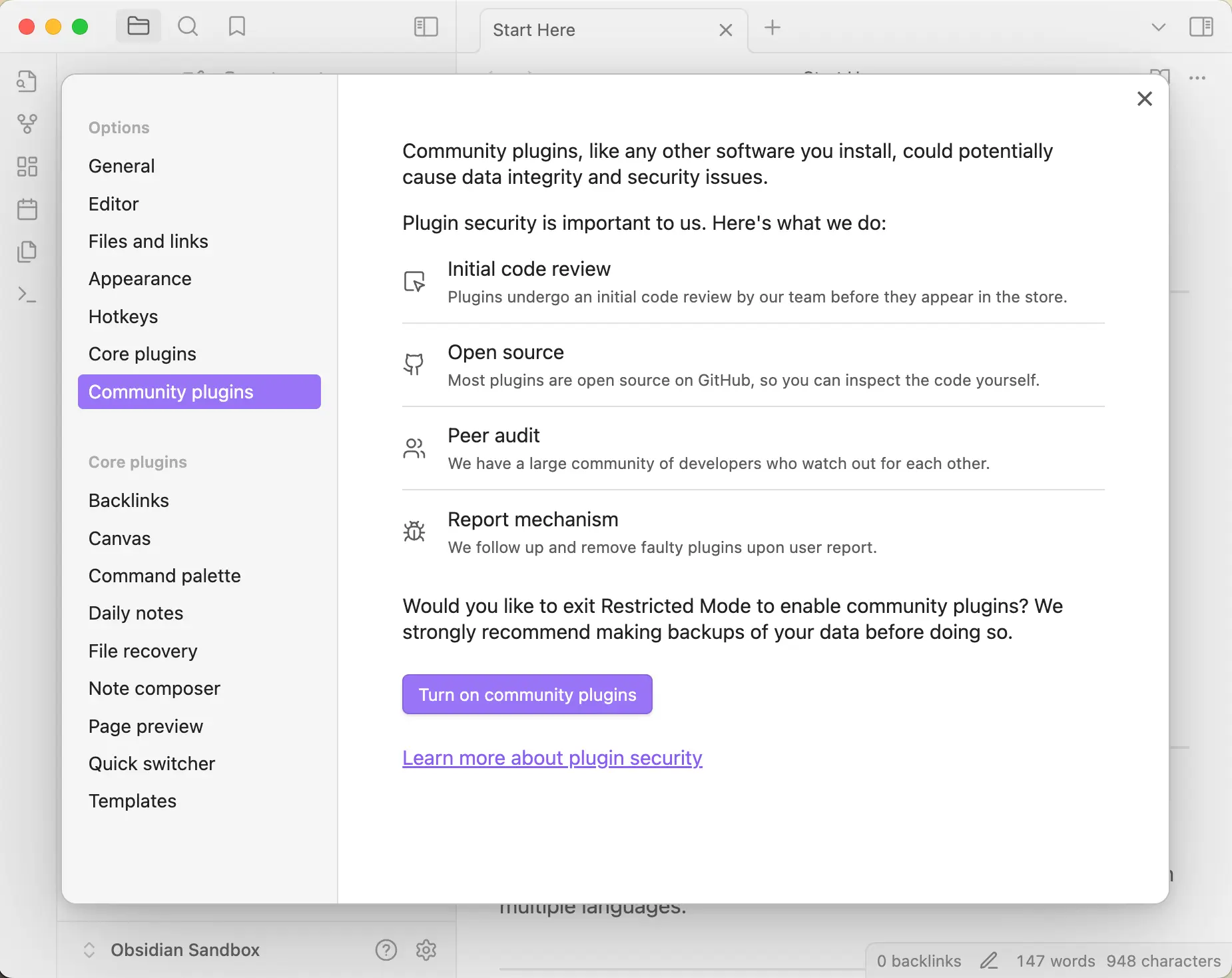Open the bookmarks icon in top bar
This screenshot has height=978, width=1232.
[x=236, y=27]
